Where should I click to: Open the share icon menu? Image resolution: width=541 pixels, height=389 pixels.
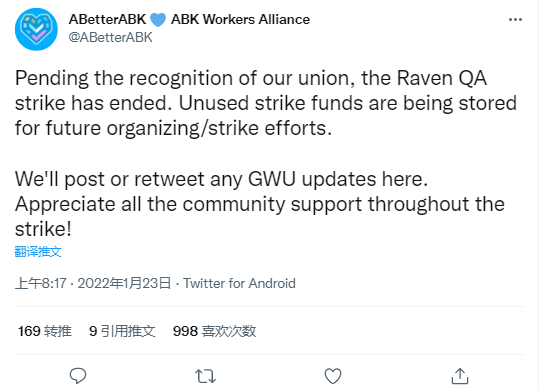pyautogui.click(x=460, y=376)
